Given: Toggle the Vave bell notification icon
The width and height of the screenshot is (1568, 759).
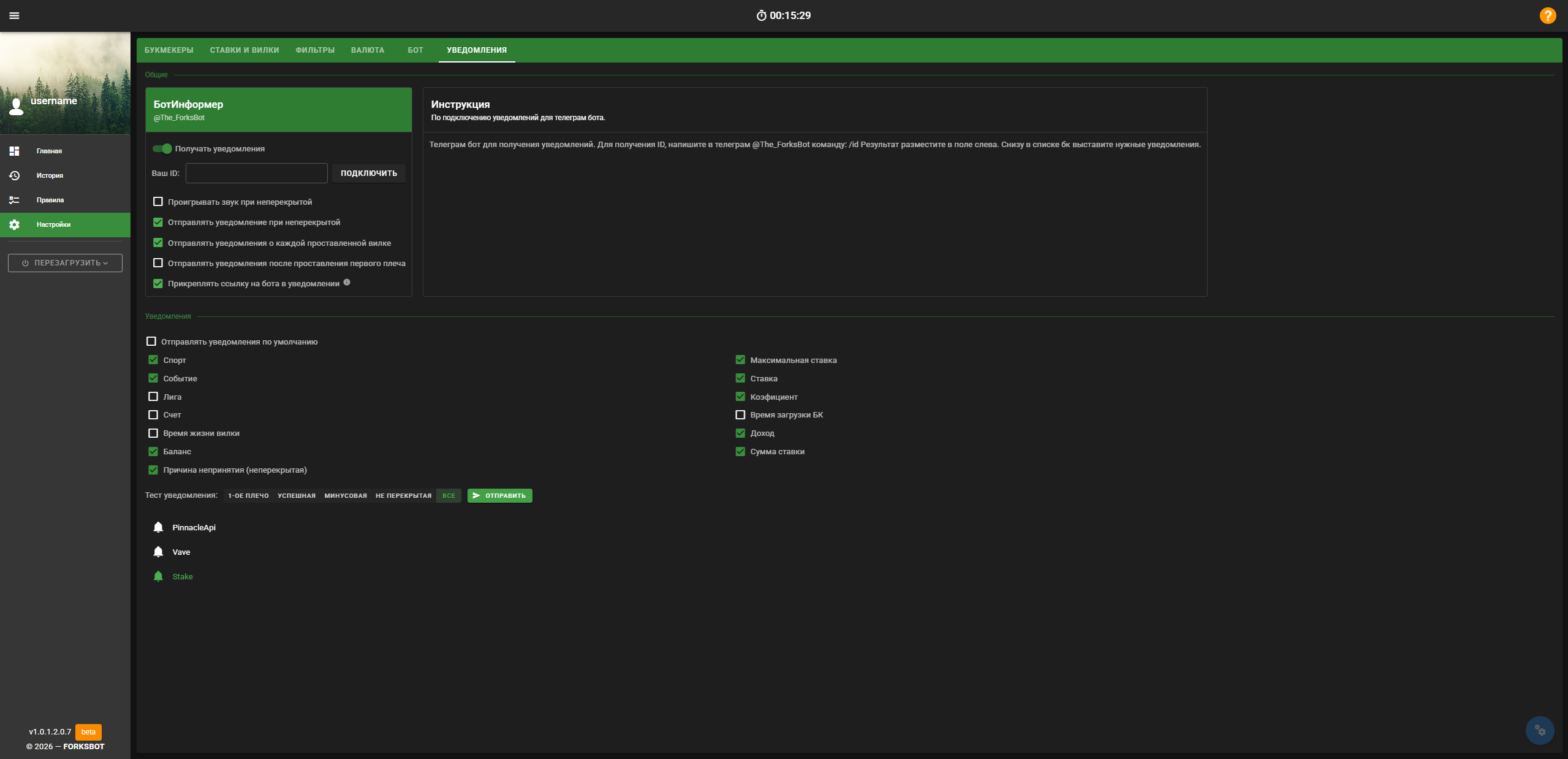Looking at the screenshot, I should (x=158, y=552).
